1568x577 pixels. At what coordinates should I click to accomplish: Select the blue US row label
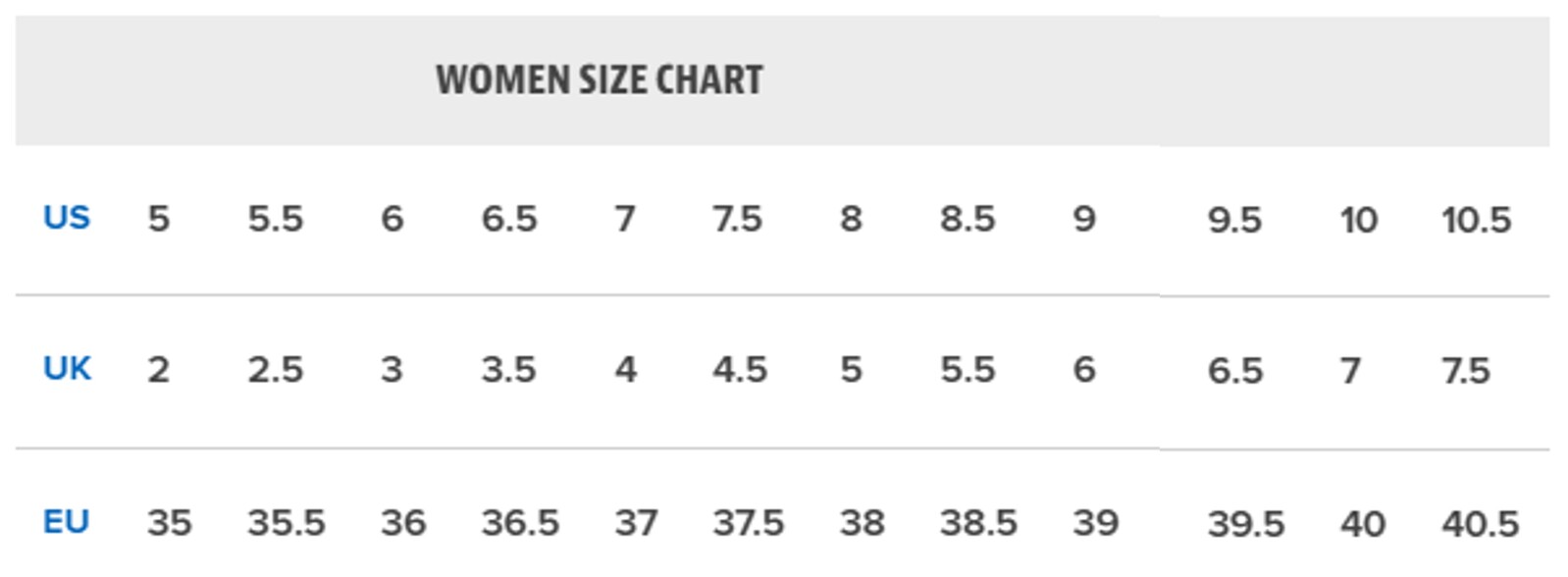[67, 217]
